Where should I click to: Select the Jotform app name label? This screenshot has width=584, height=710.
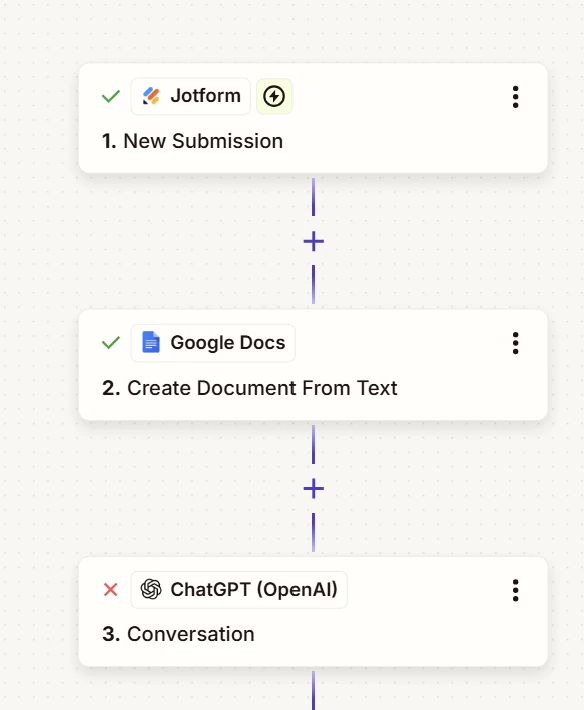click(x=206, y=96)
